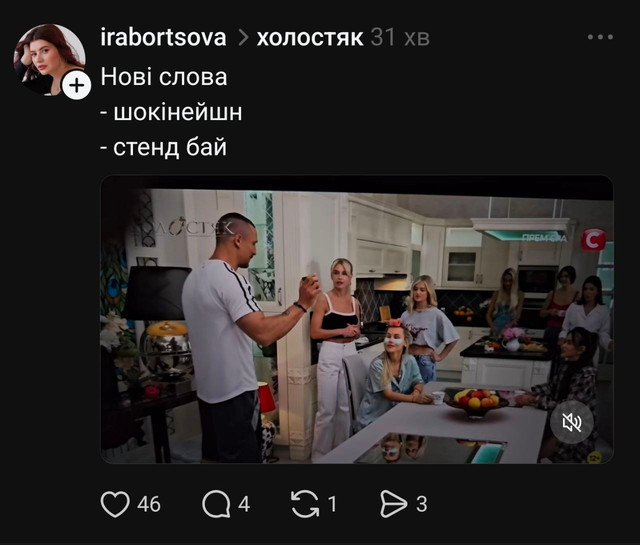Click the reply count 4
Screen dimensions: 640x545
pyautogui.click(x=244, y=504)
